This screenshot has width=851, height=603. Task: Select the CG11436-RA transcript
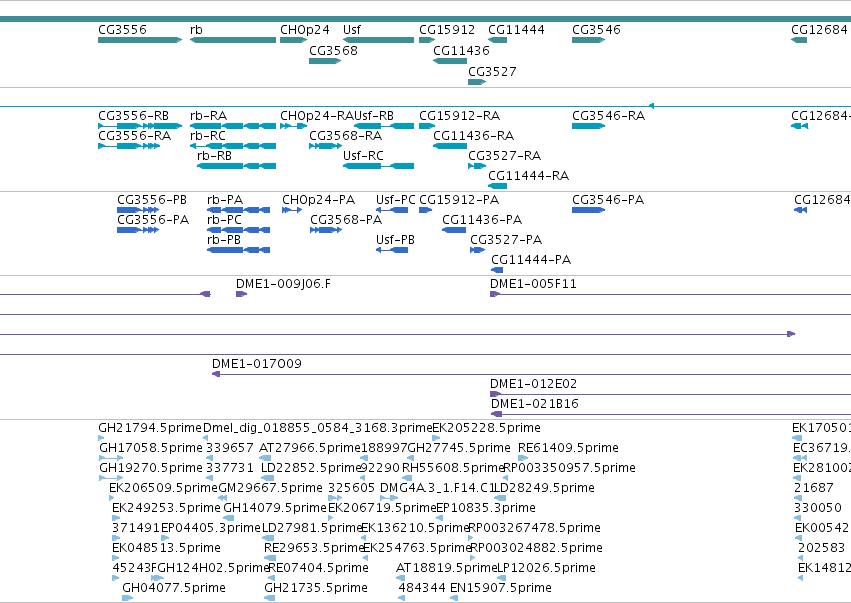point(450,146)
